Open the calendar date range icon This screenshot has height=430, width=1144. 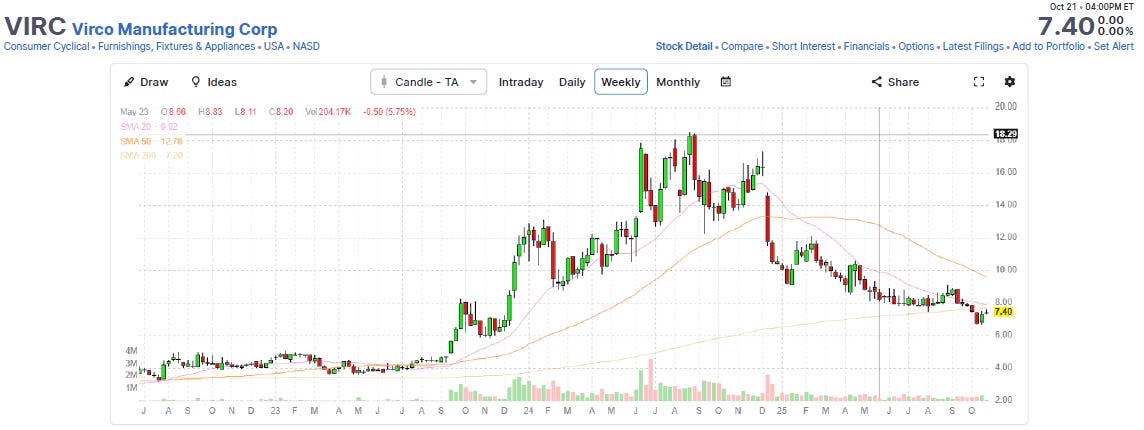click(725, 82)
